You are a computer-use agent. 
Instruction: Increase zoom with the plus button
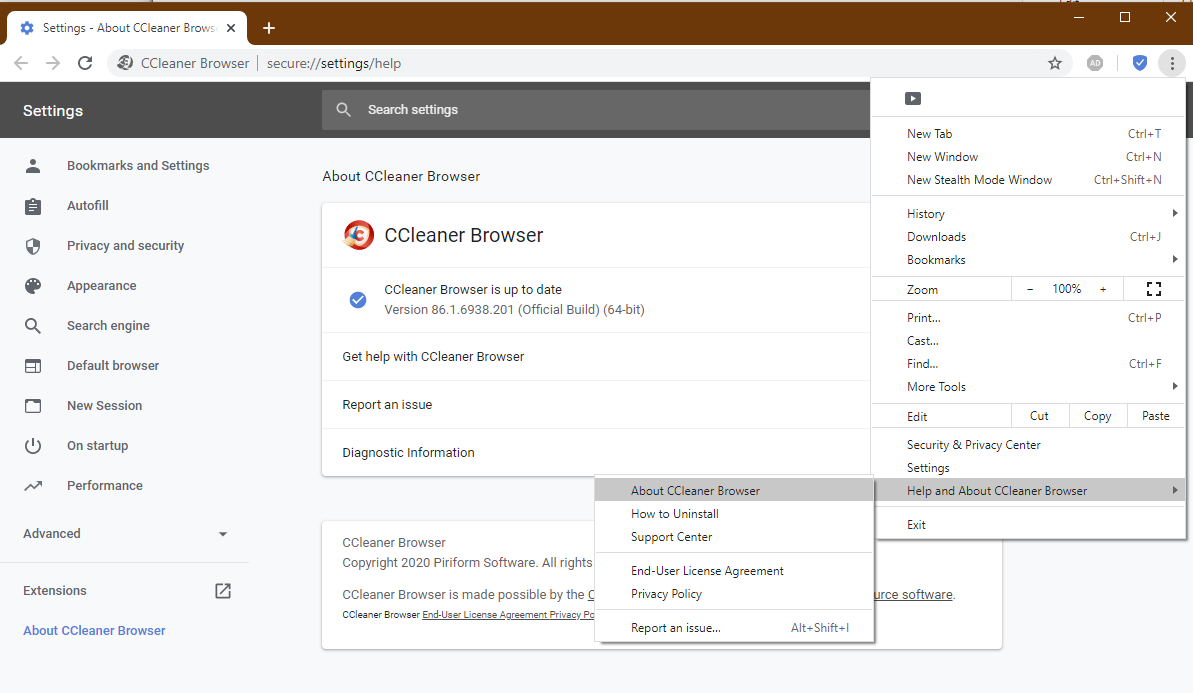[x=1103, y=289]
